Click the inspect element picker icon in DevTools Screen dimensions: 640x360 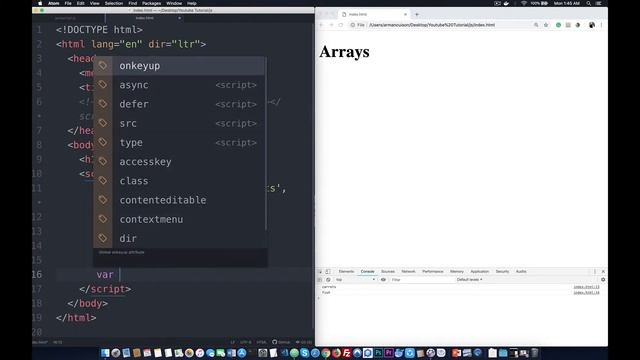click(320, 271)
